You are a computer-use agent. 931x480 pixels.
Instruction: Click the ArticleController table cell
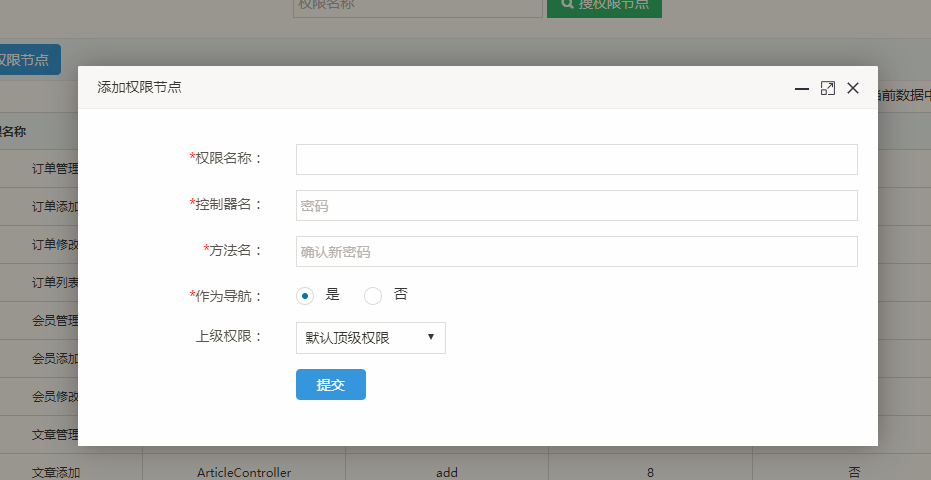coord(244,472)
